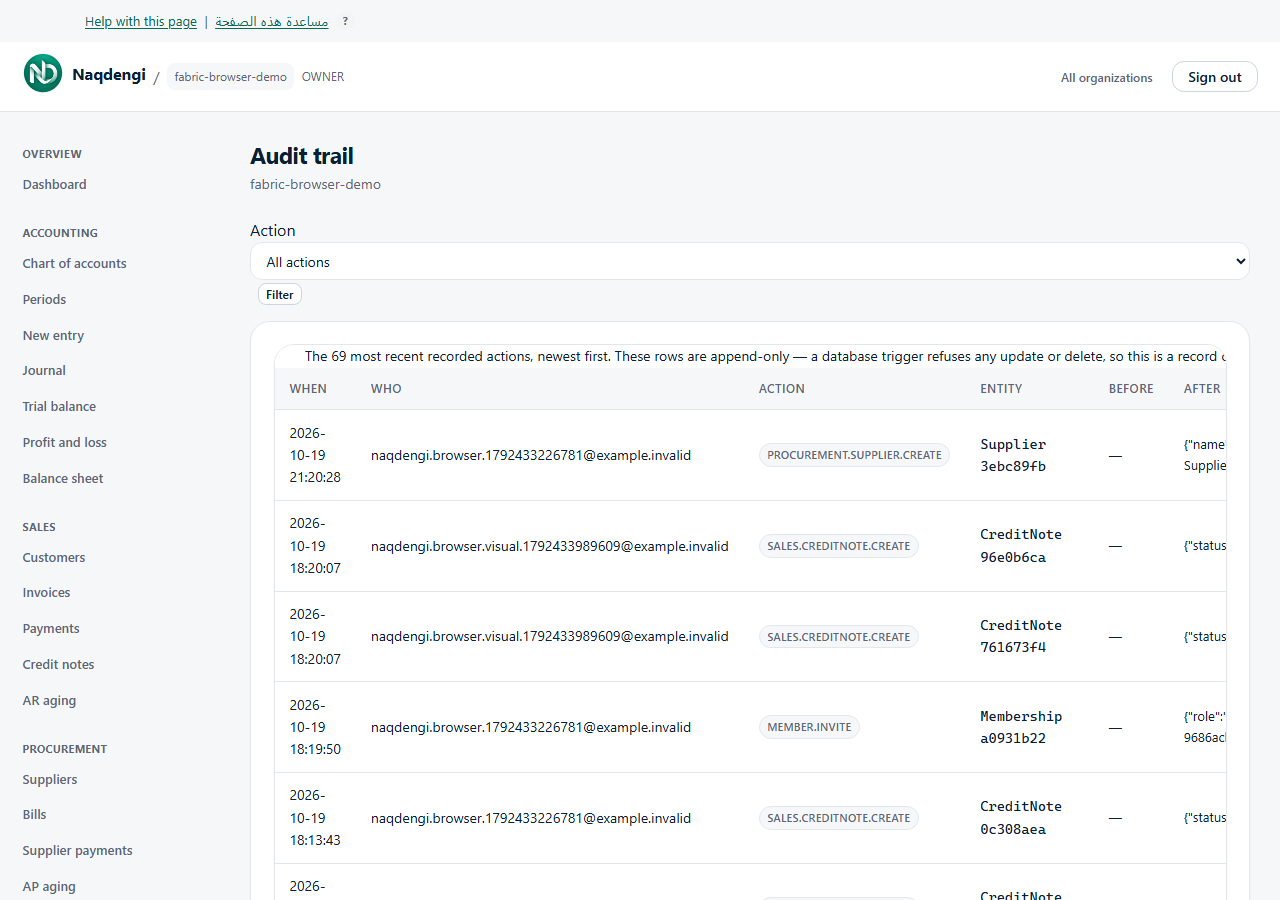1280x900 pixels.
Task: Open the sales Payments page
Action: pos(51,629)
